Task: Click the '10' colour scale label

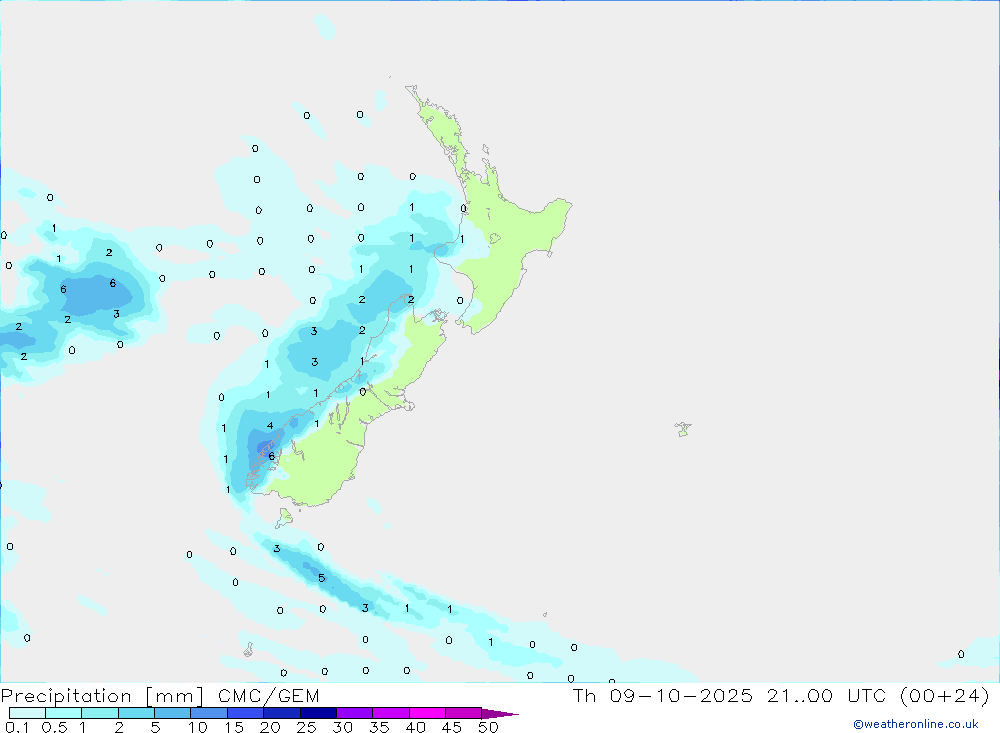Action: point(198,727)
